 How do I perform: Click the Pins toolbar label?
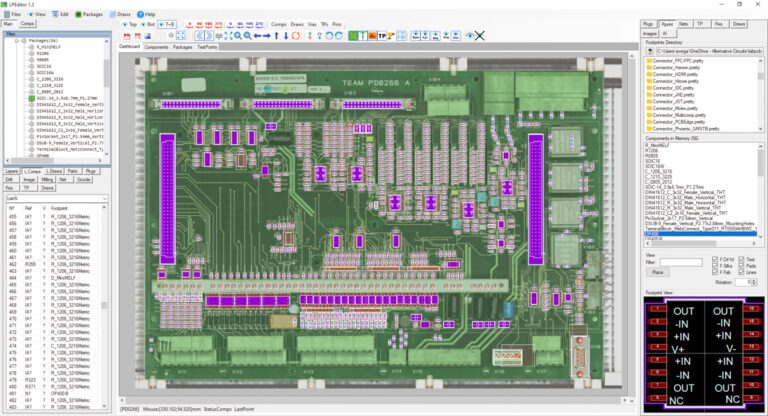point(337,24)
